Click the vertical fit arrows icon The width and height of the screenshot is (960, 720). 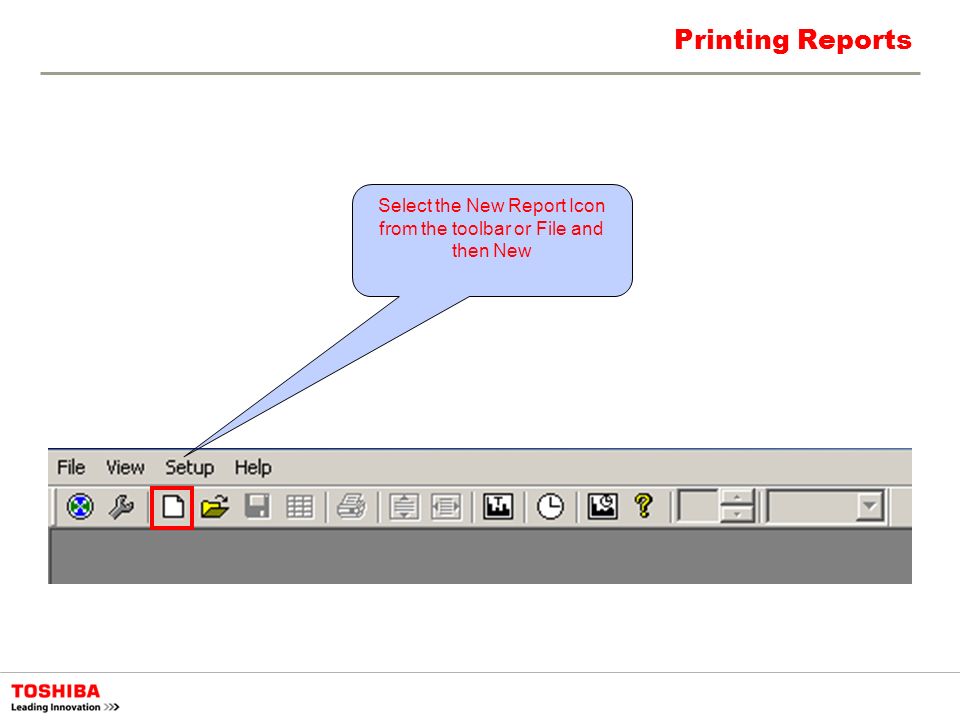404,507
